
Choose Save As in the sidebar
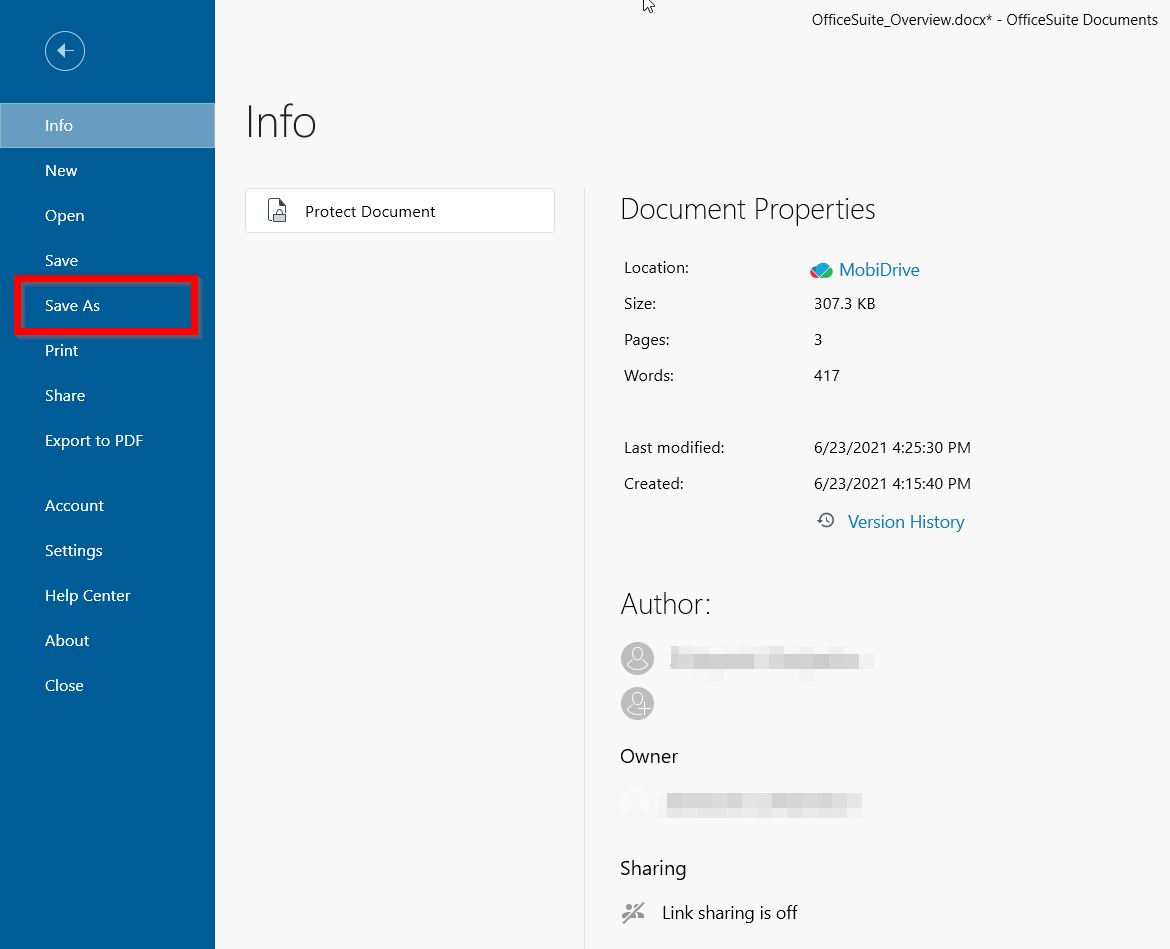pos(107,305)
